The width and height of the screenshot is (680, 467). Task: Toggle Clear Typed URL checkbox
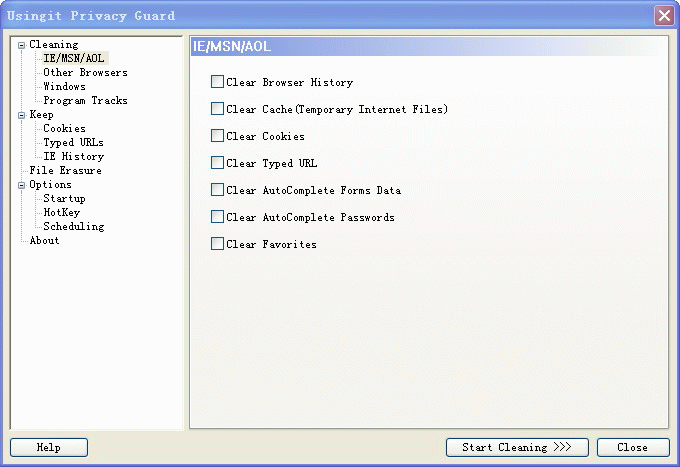click(x=217, y=163)
